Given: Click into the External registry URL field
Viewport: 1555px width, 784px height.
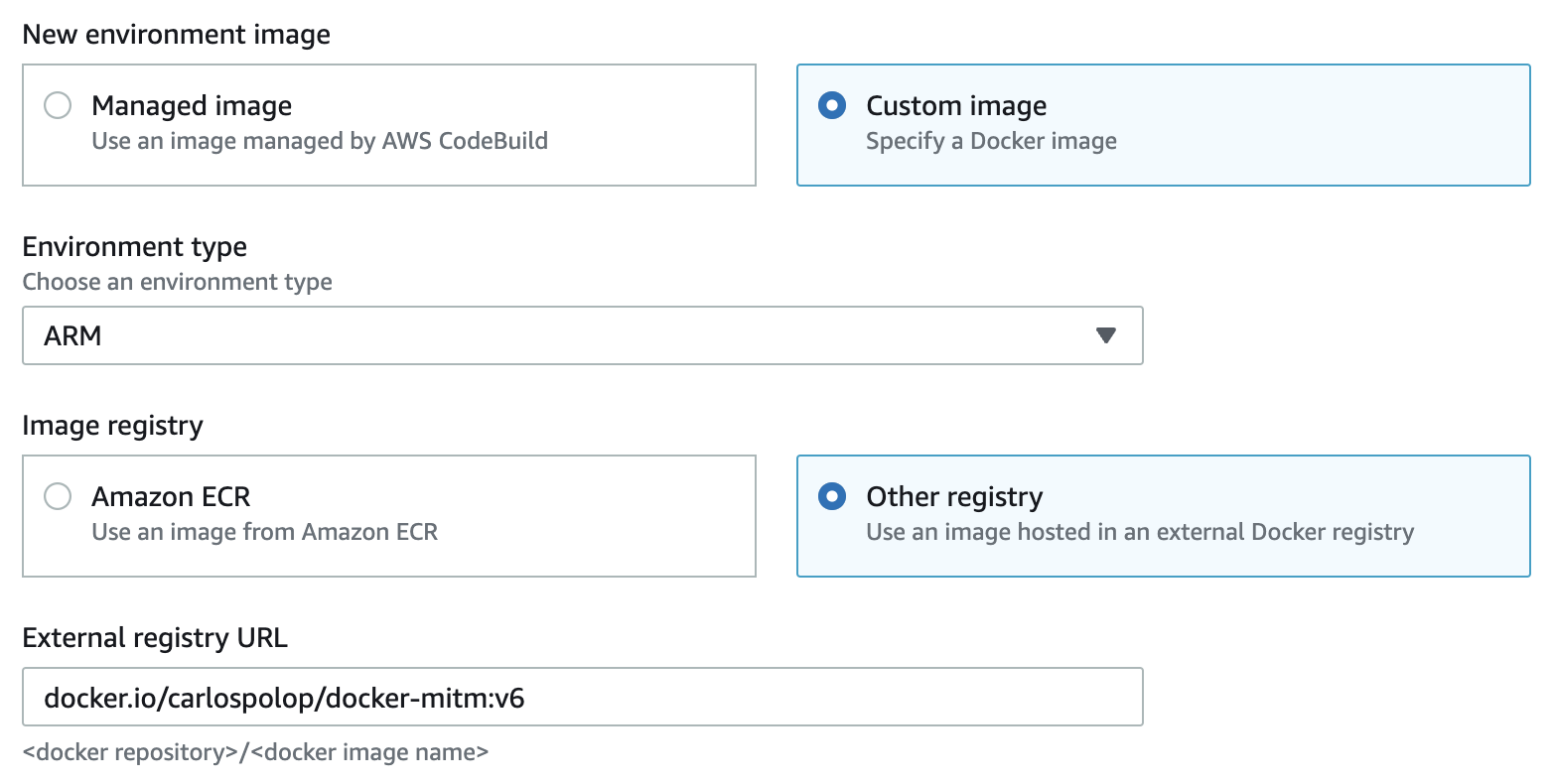Looking at the screenshot, I should (581, 698).
